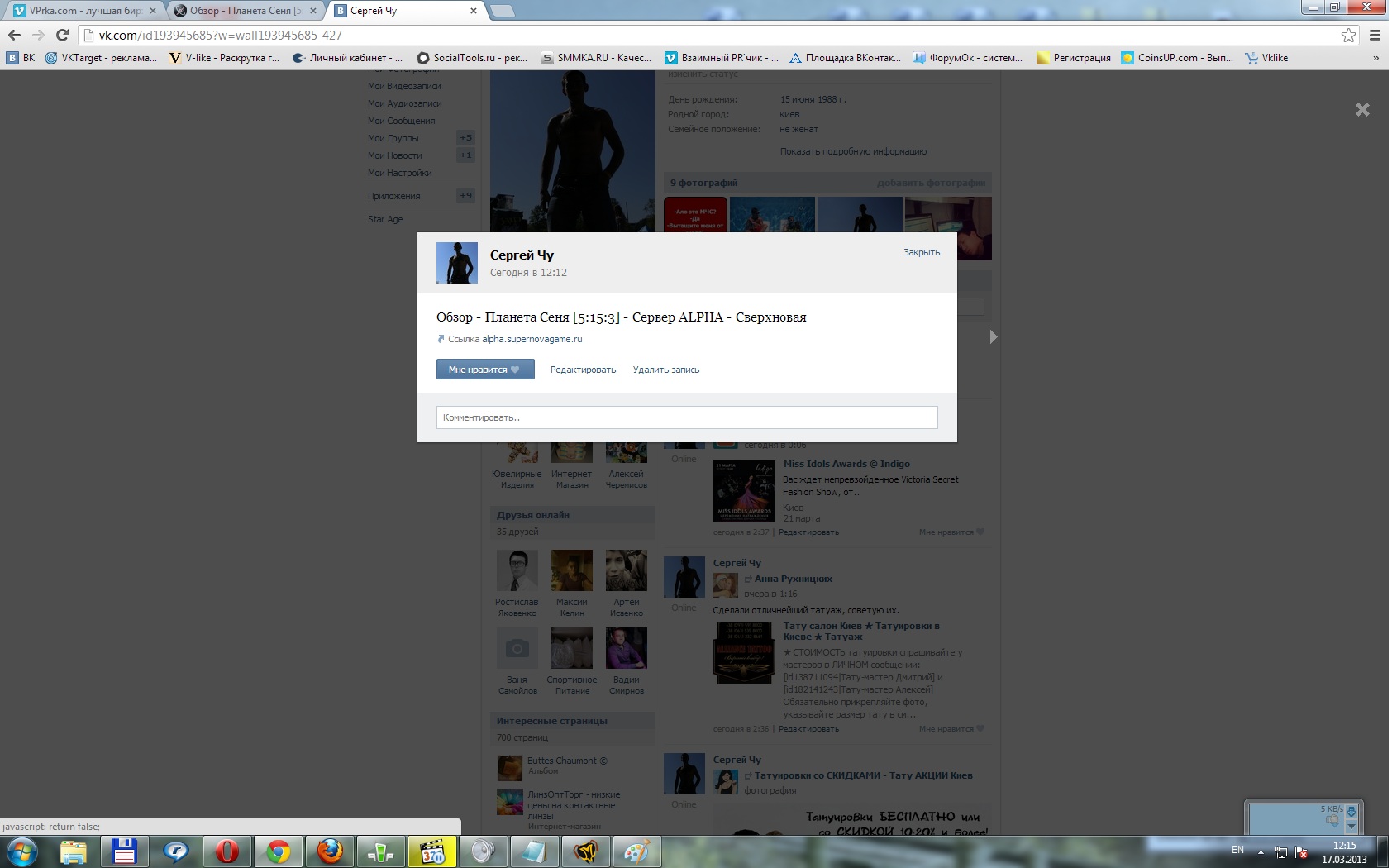The width and height of the screenshot is (1392, 868).
Task: Show hidden system tray icons
Action: tap(1261, 851)
